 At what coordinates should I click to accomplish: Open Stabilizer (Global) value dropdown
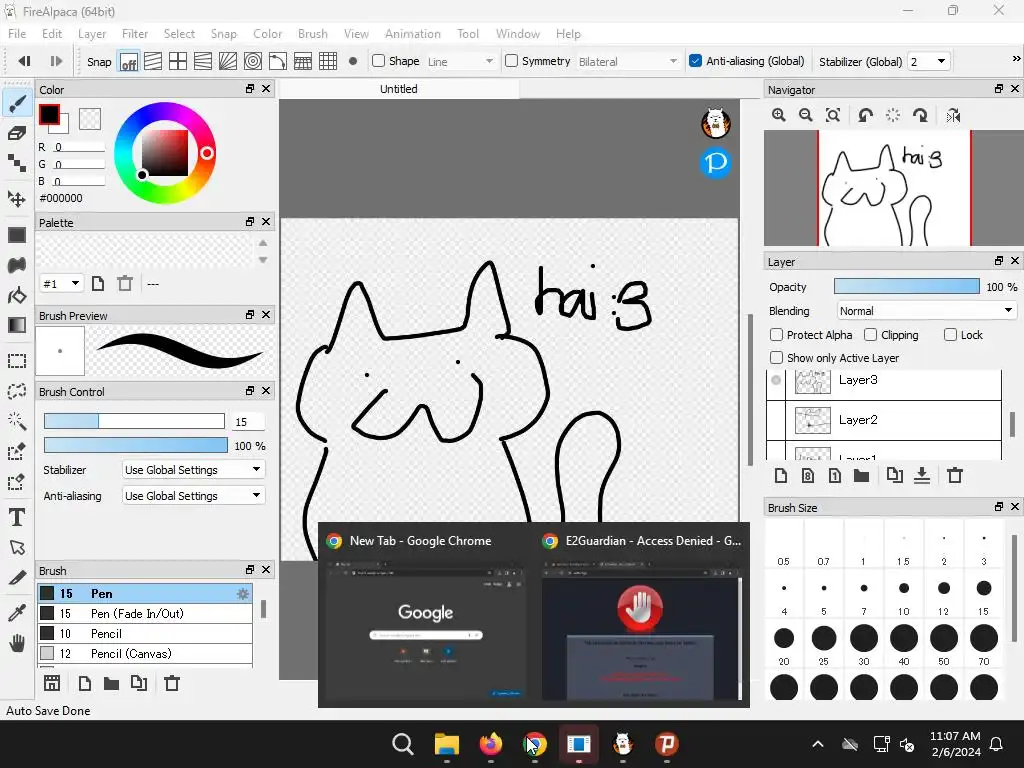click(x=929, y=61)
